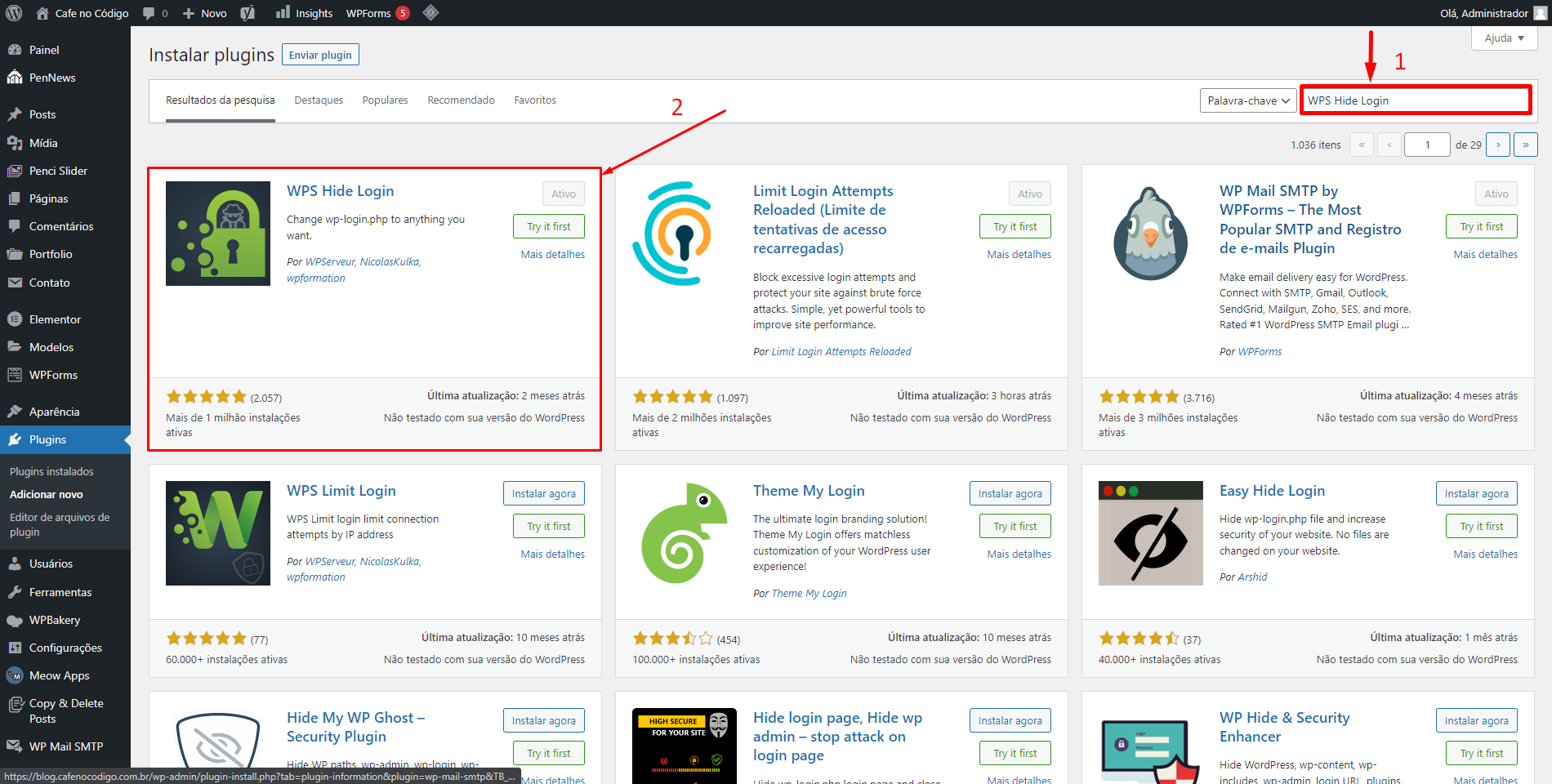The width and height of the screenshot is (1552, 784).
Task: Open the Painel dashboard icon in sidebar
Action: click(15, 50)
